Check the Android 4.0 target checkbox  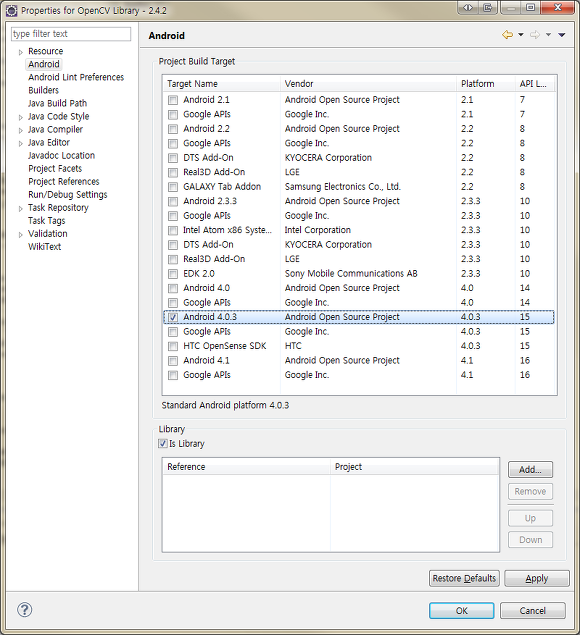[x=173, y=288]
